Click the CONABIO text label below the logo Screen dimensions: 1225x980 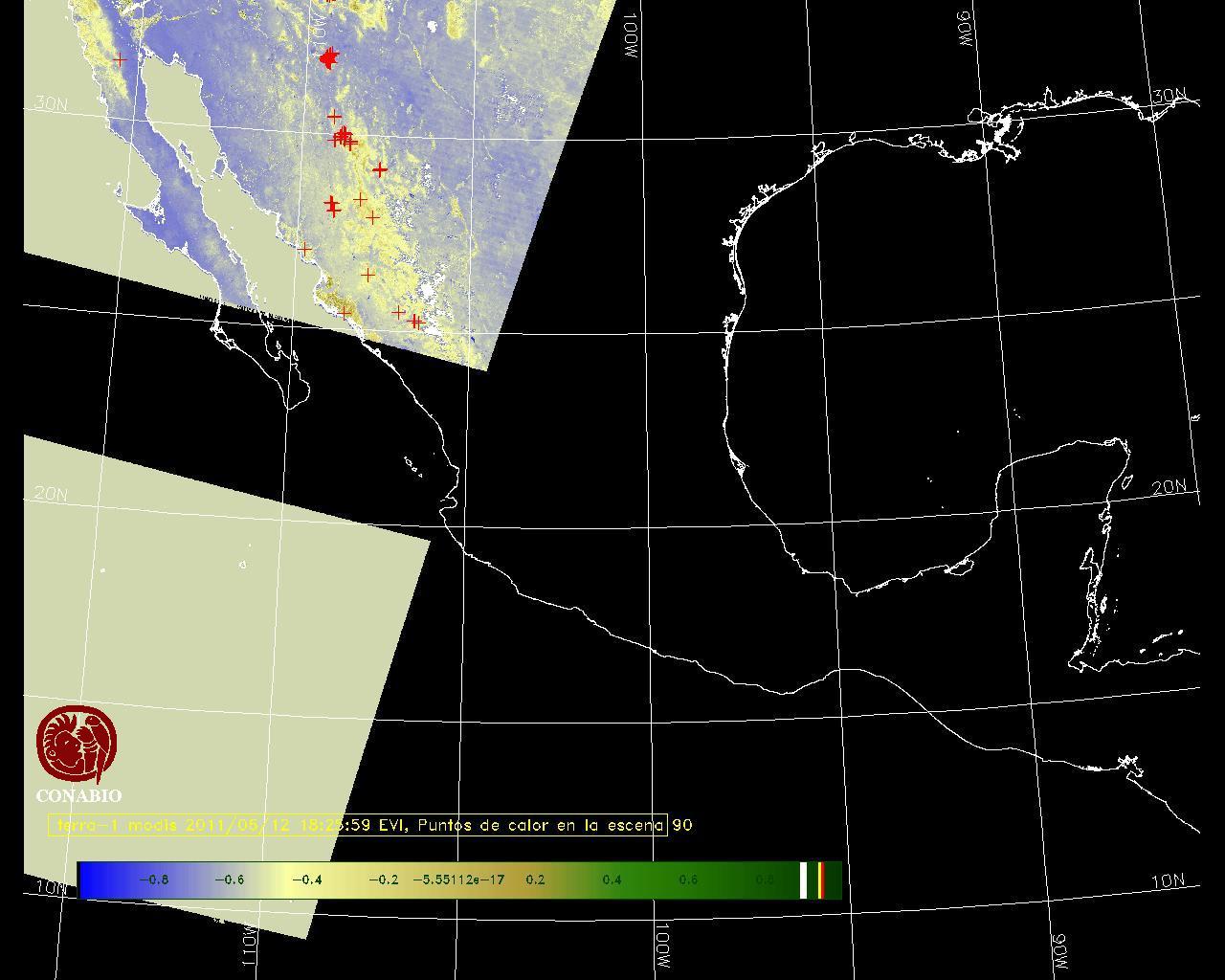tap(78, 796)
